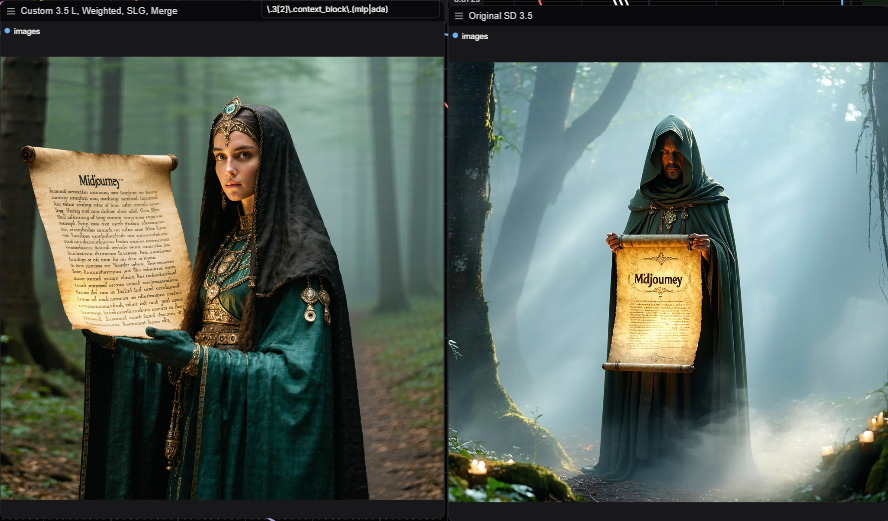
Task: Open menu icon of Original SD 3.5 node
Action: click(459, 16)
